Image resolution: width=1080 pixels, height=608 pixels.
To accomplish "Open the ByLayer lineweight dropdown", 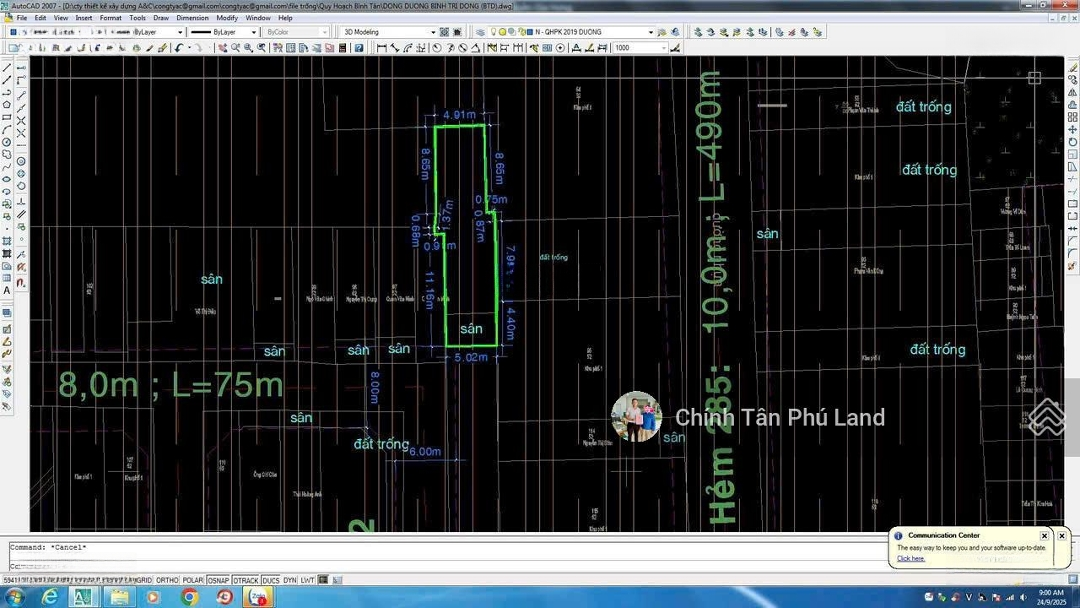I will click(x=253, y=32).
